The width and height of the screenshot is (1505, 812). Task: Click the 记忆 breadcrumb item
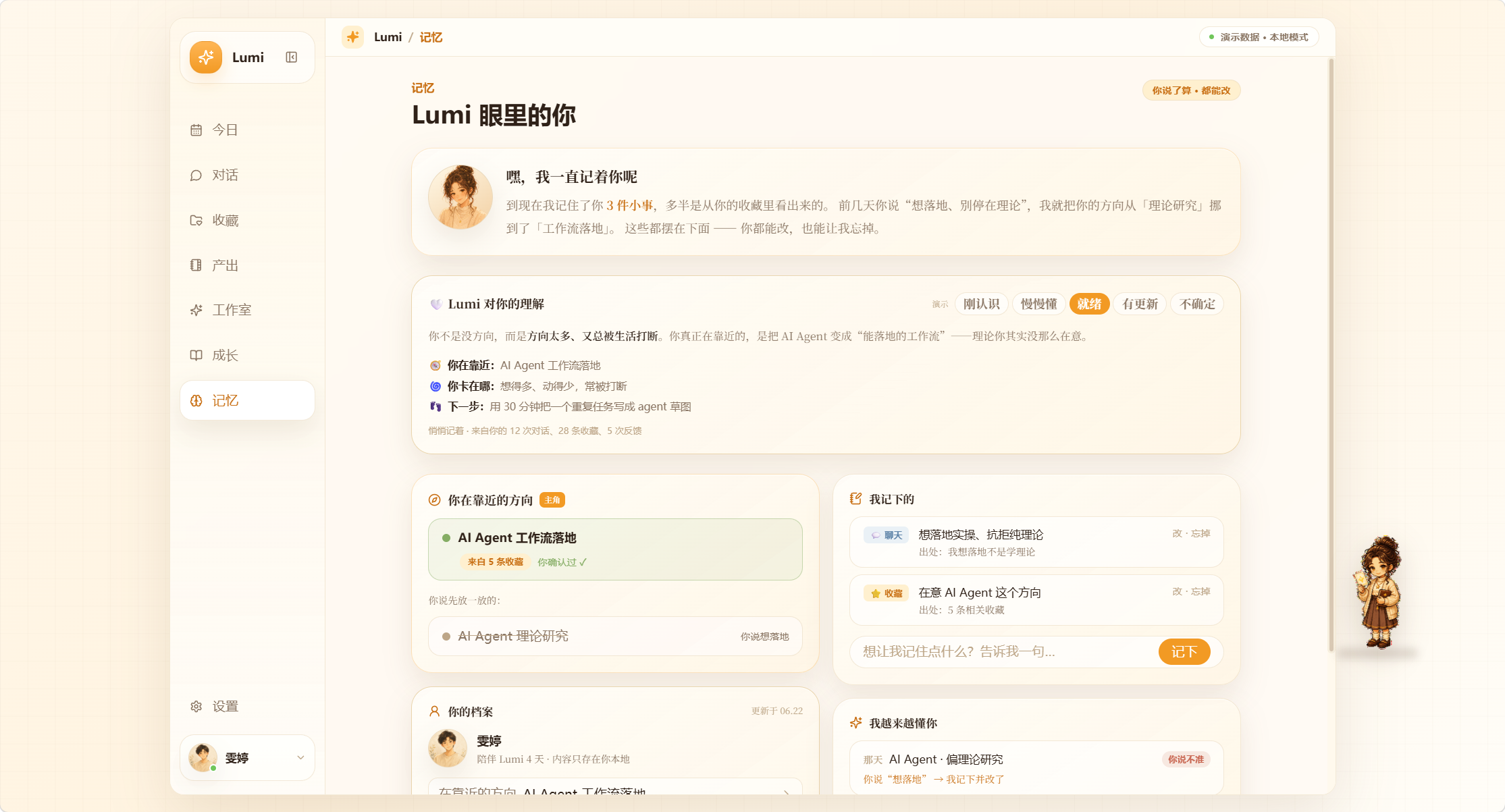[x=431, y=37]
